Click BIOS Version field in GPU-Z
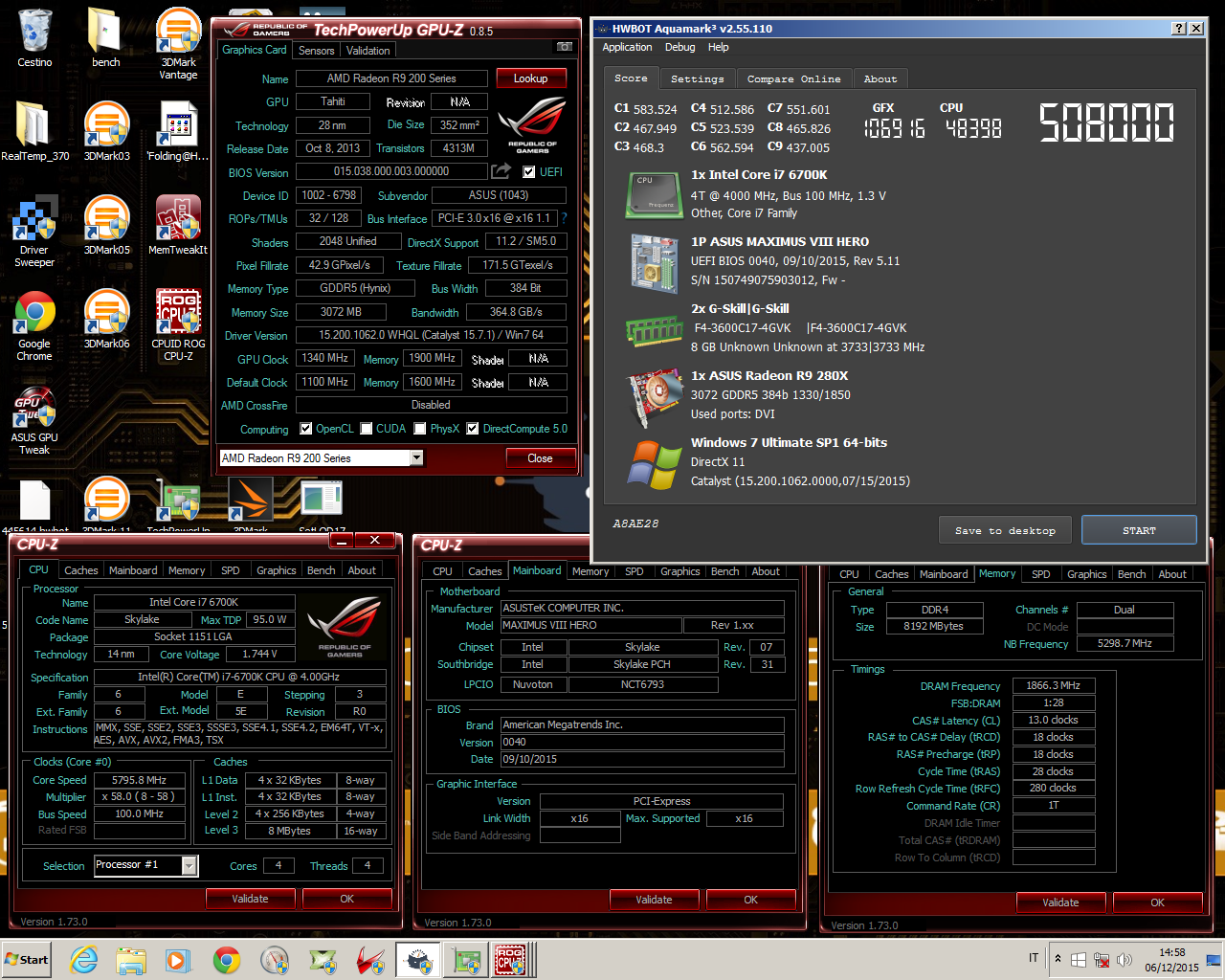This screenshot has height=980, width=1225. pos(391,171)
